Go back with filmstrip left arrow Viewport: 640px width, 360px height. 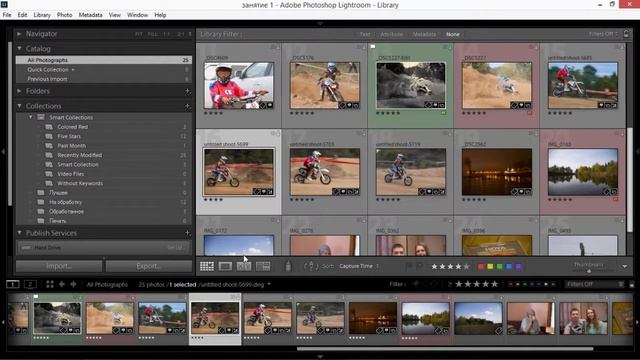62,284
